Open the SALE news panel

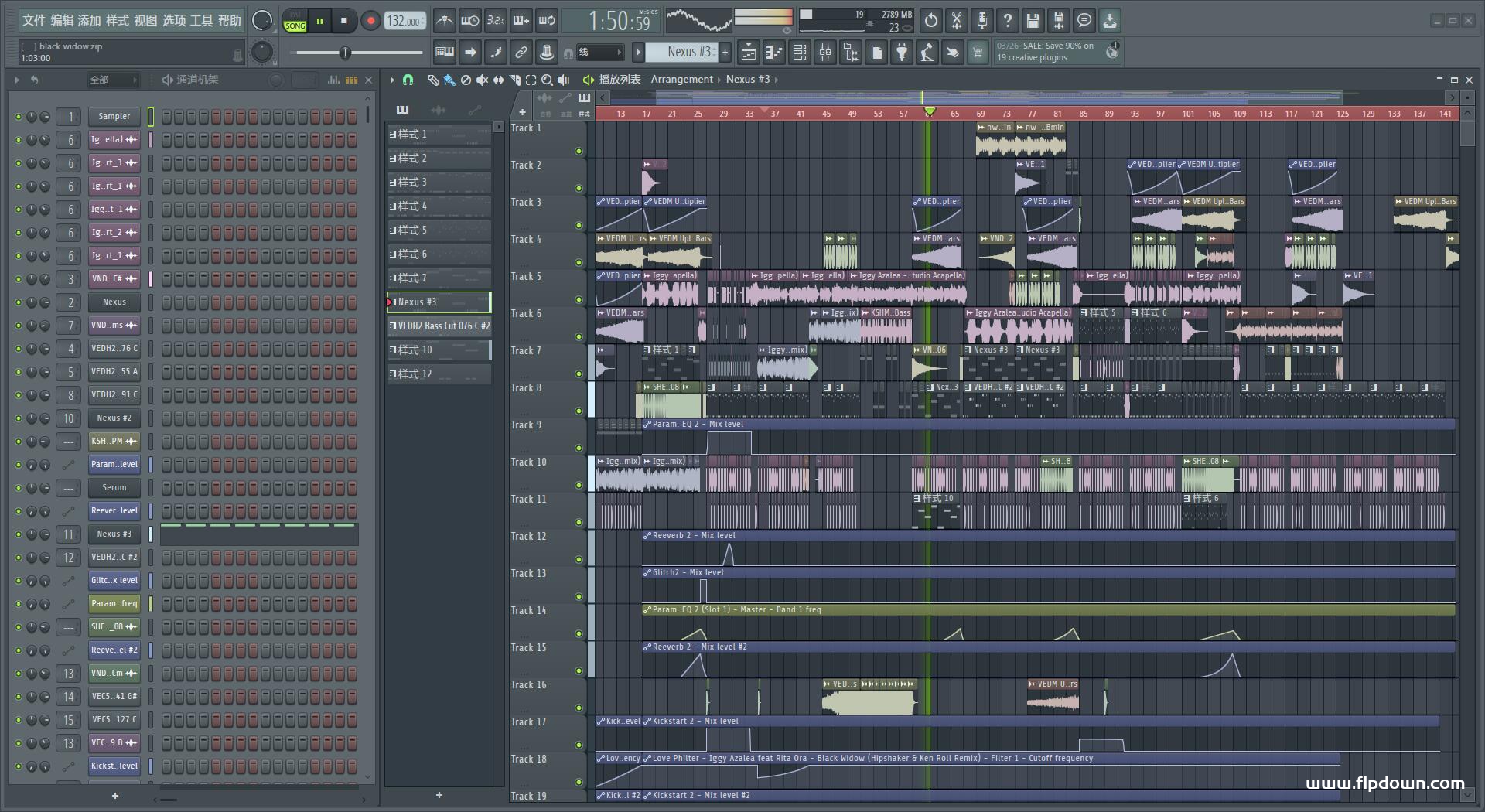1056,52
